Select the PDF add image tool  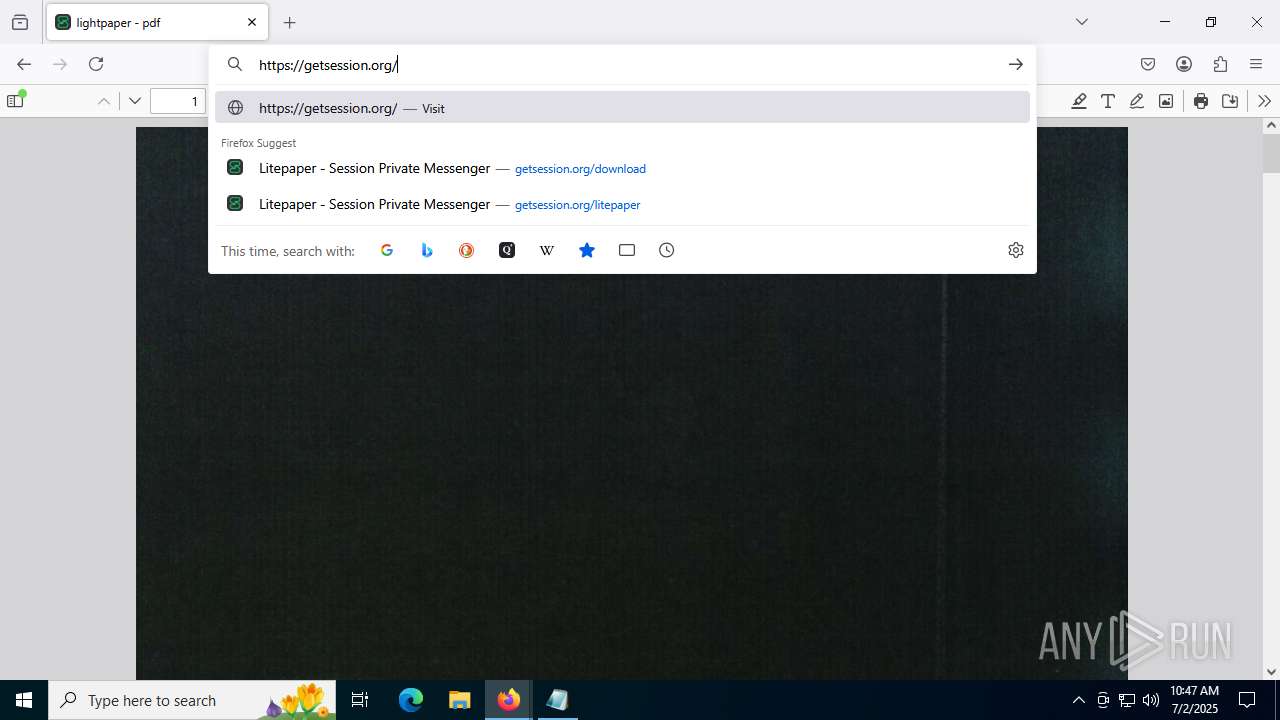coord(1166,101)
